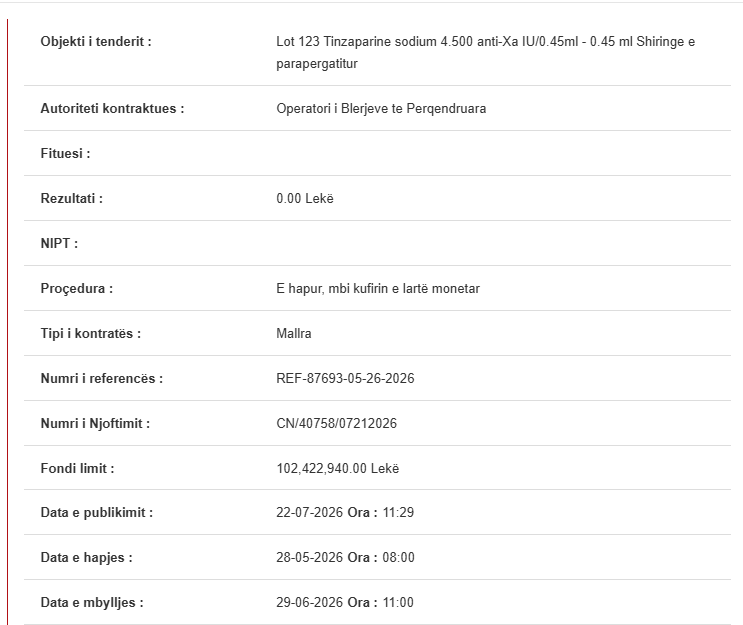
Task: Click the Mallra contract type value
Action: 294,334
